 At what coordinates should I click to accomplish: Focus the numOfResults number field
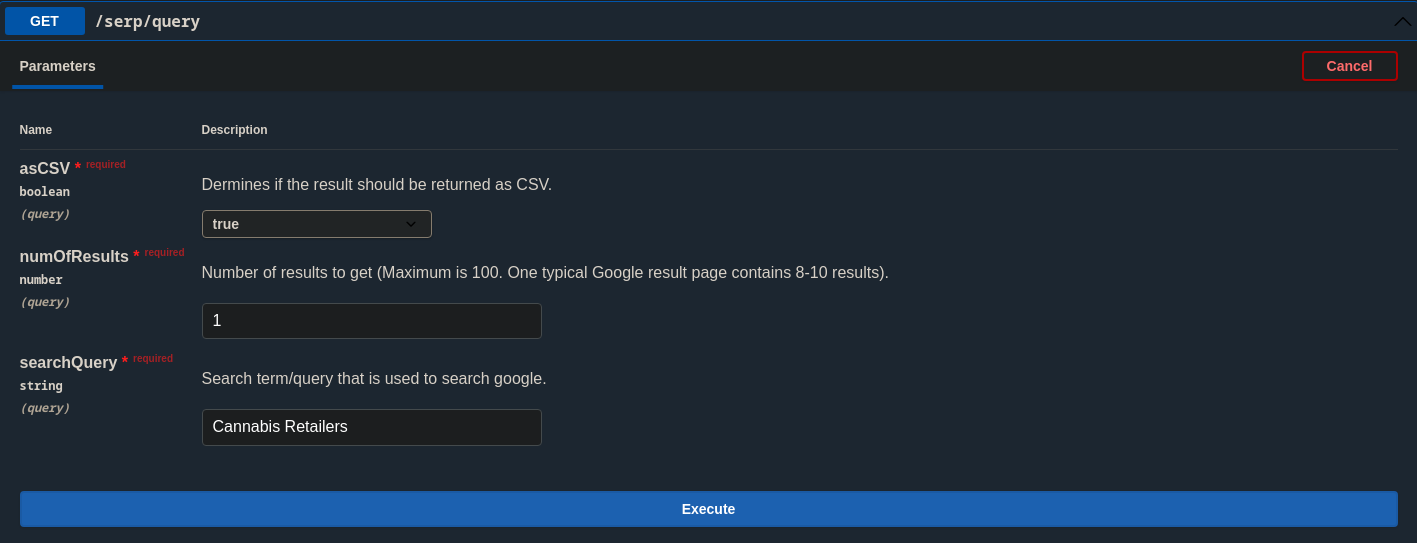click(x=371, y=321)
